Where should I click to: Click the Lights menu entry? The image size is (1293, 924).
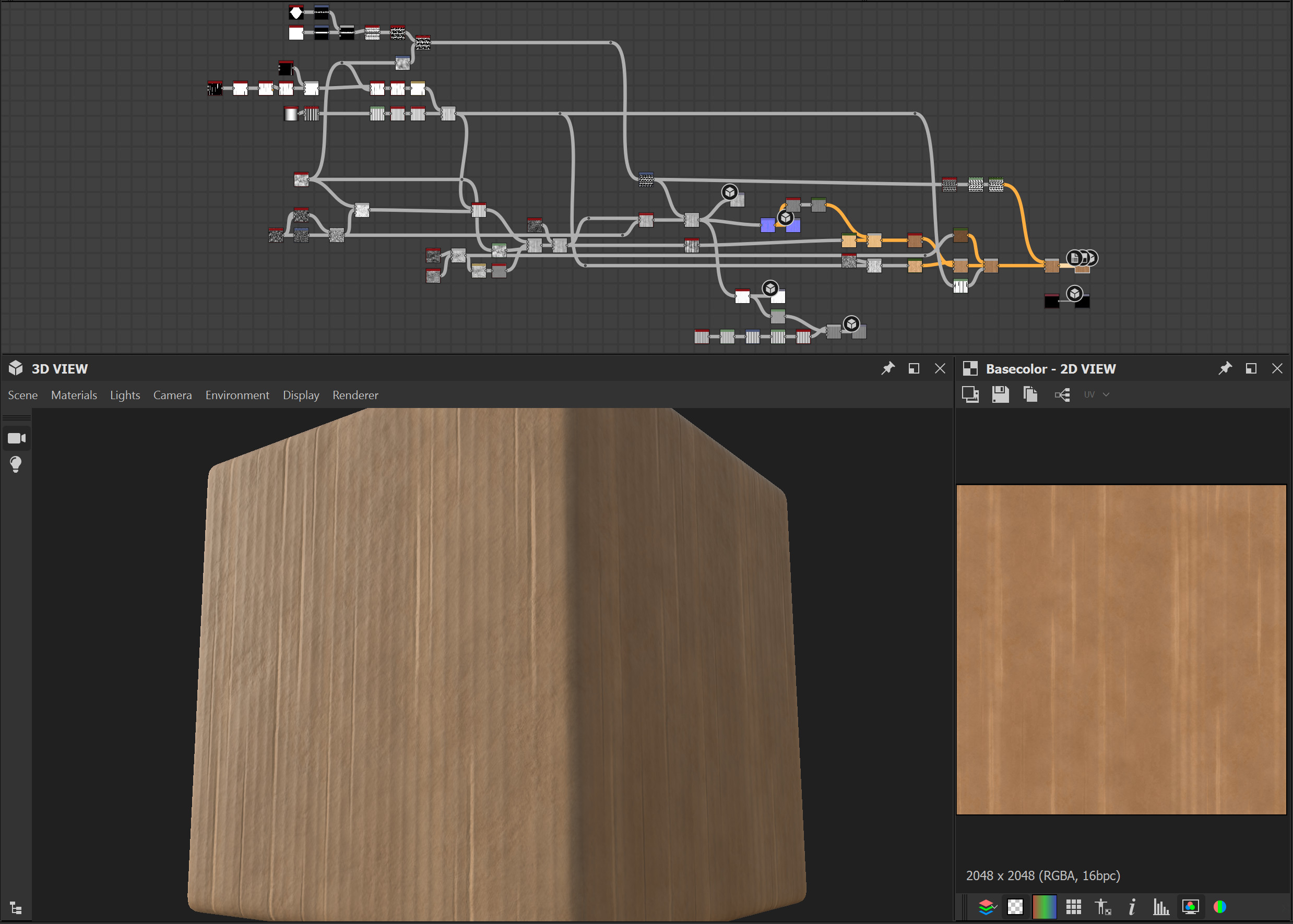coord(125,395)
